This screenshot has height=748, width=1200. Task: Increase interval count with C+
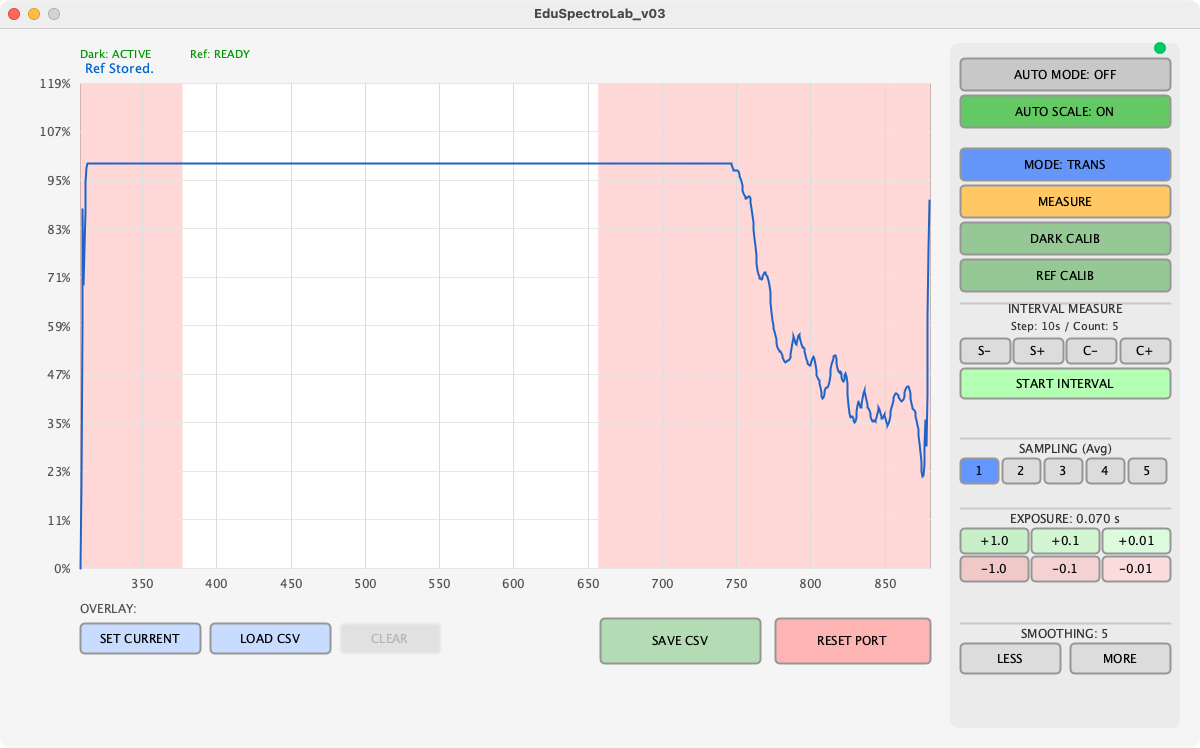[1145, 351]
